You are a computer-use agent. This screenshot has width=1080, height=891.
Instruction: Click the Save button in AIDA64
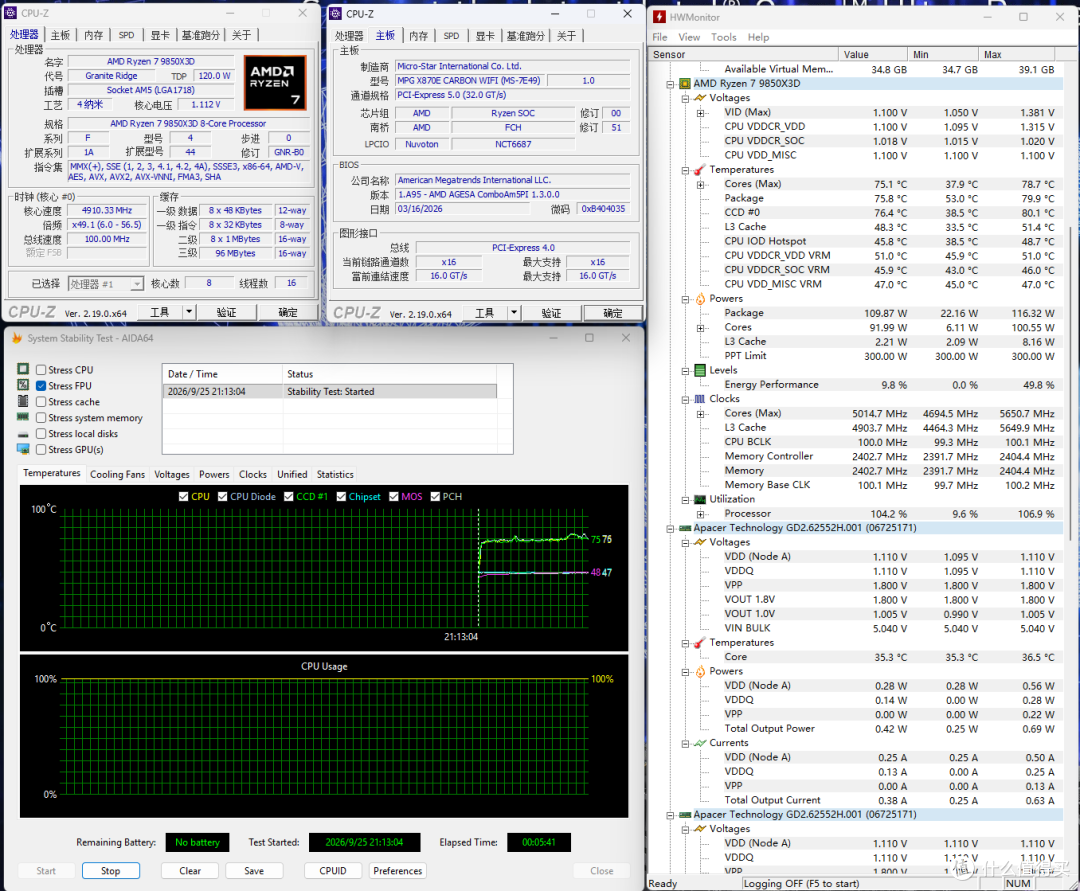[x=254, y=870]
